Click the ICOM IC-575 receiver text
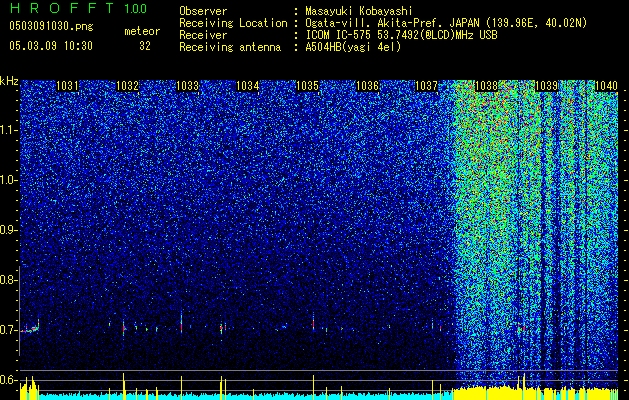 point(401,35)
